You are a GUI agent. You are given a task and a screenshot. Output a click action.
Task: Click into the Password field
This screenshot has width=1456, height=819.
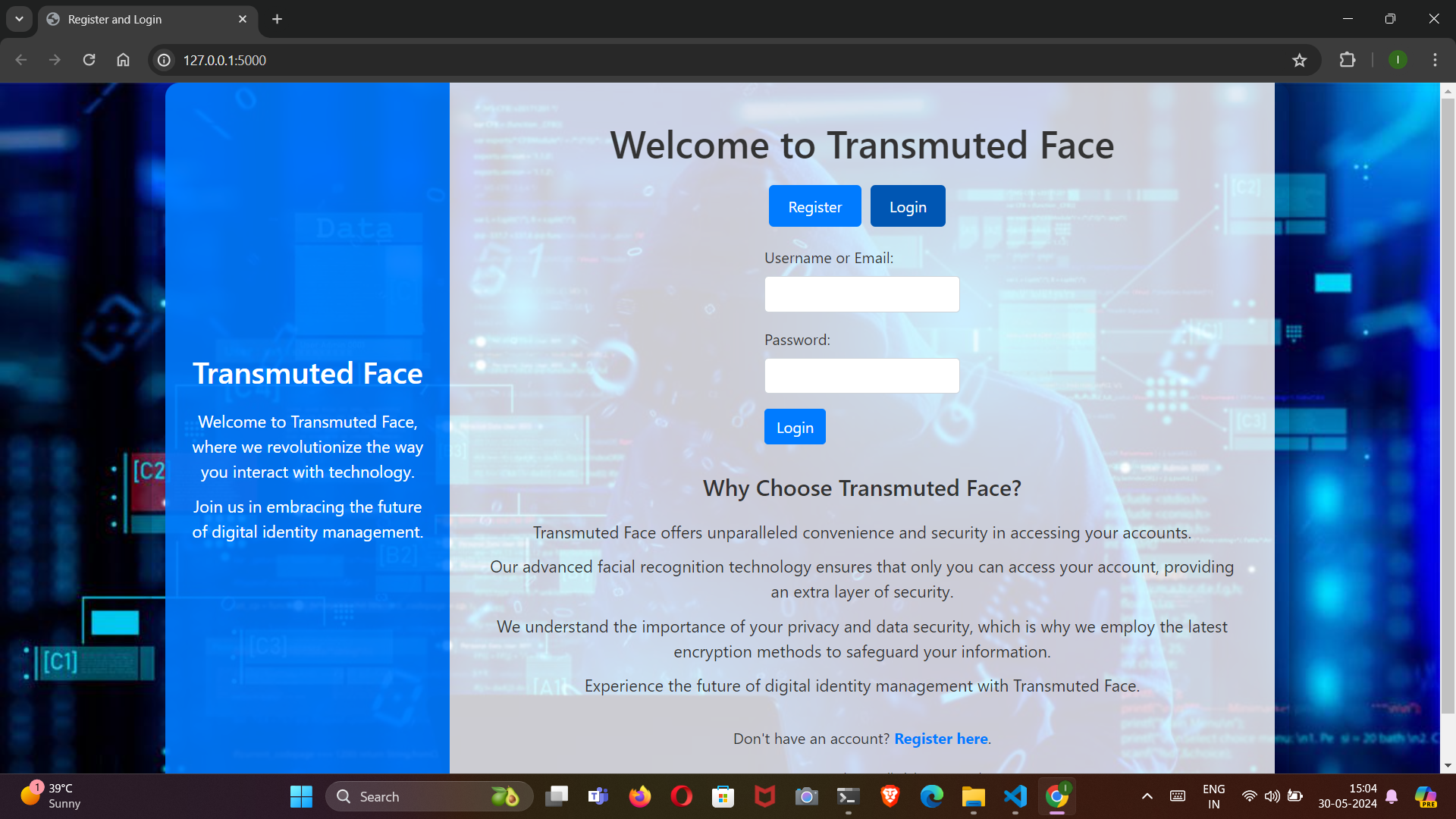[861, 376]
